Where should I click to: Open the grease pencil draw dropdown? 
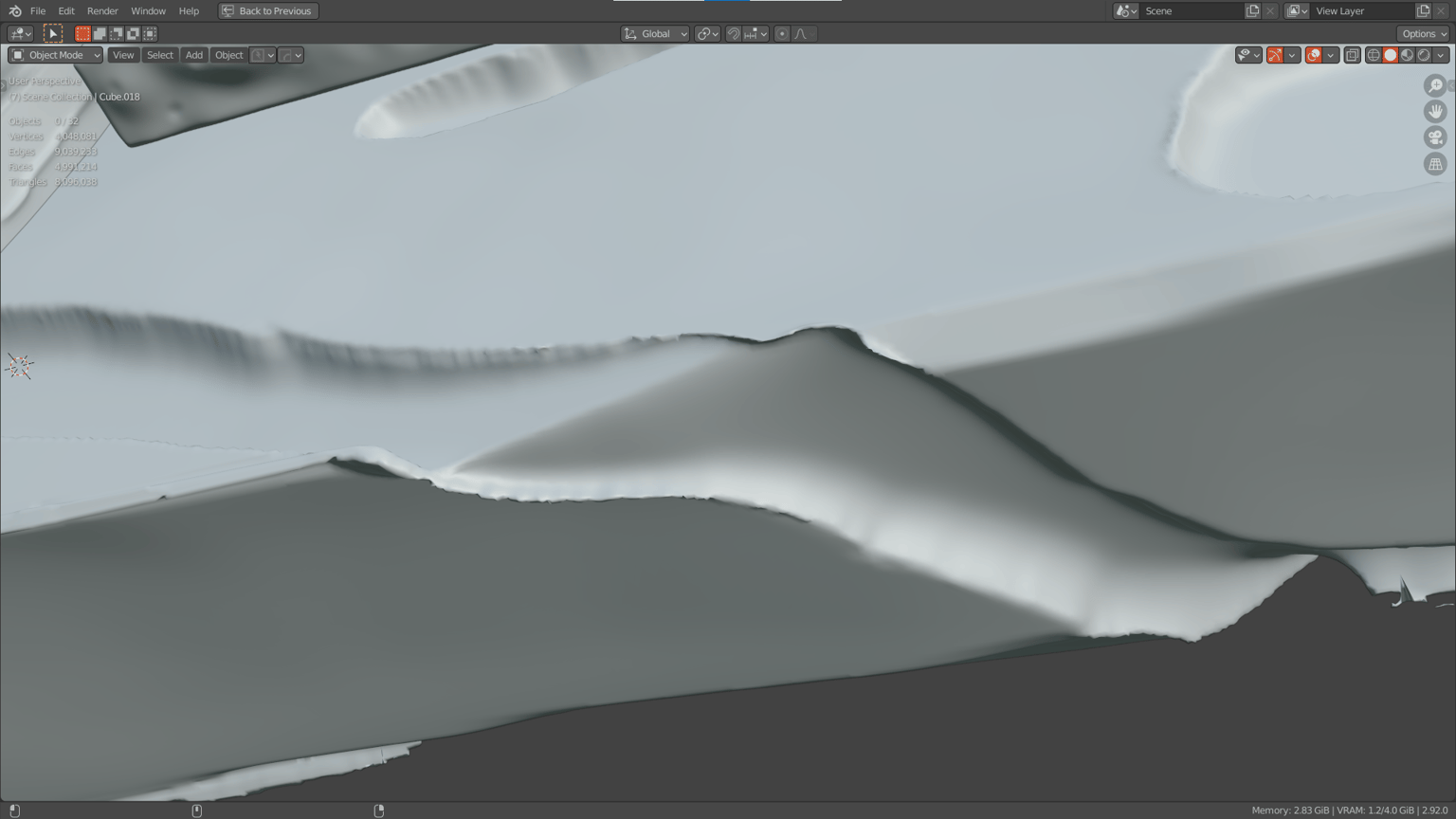263,55
